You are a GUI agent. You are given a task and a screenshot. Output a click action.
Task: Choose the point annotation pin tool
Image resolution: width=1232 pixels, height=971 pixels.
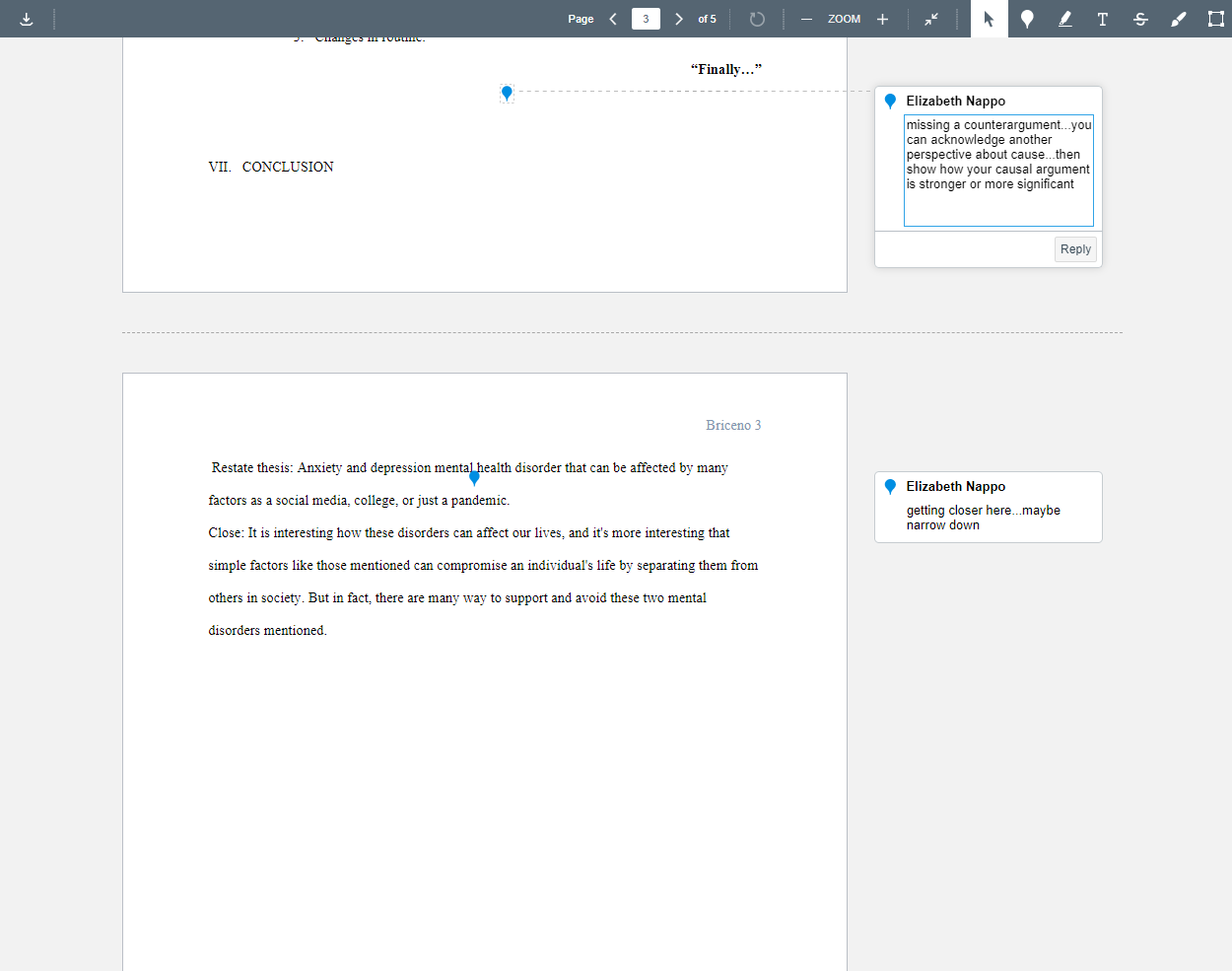click(x=1027, y=19)
